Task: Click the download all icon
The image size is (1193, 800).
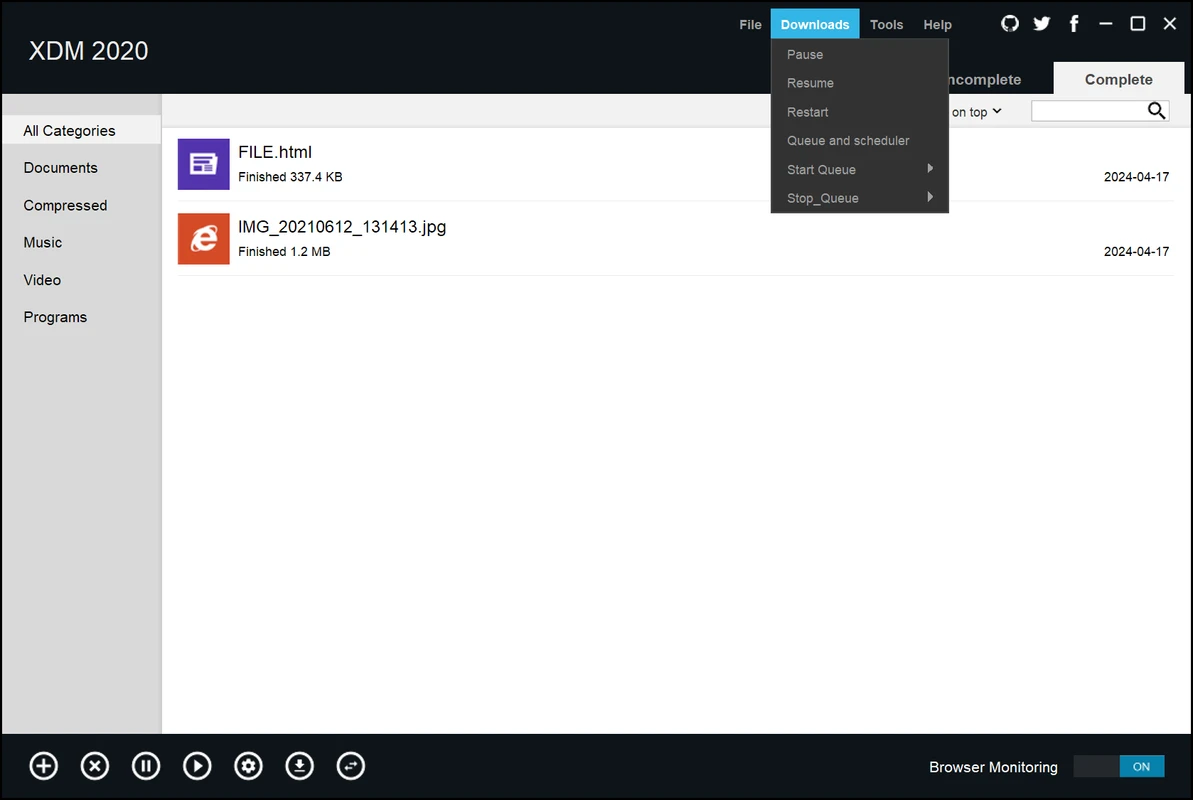Action: [x=299, y=765]
